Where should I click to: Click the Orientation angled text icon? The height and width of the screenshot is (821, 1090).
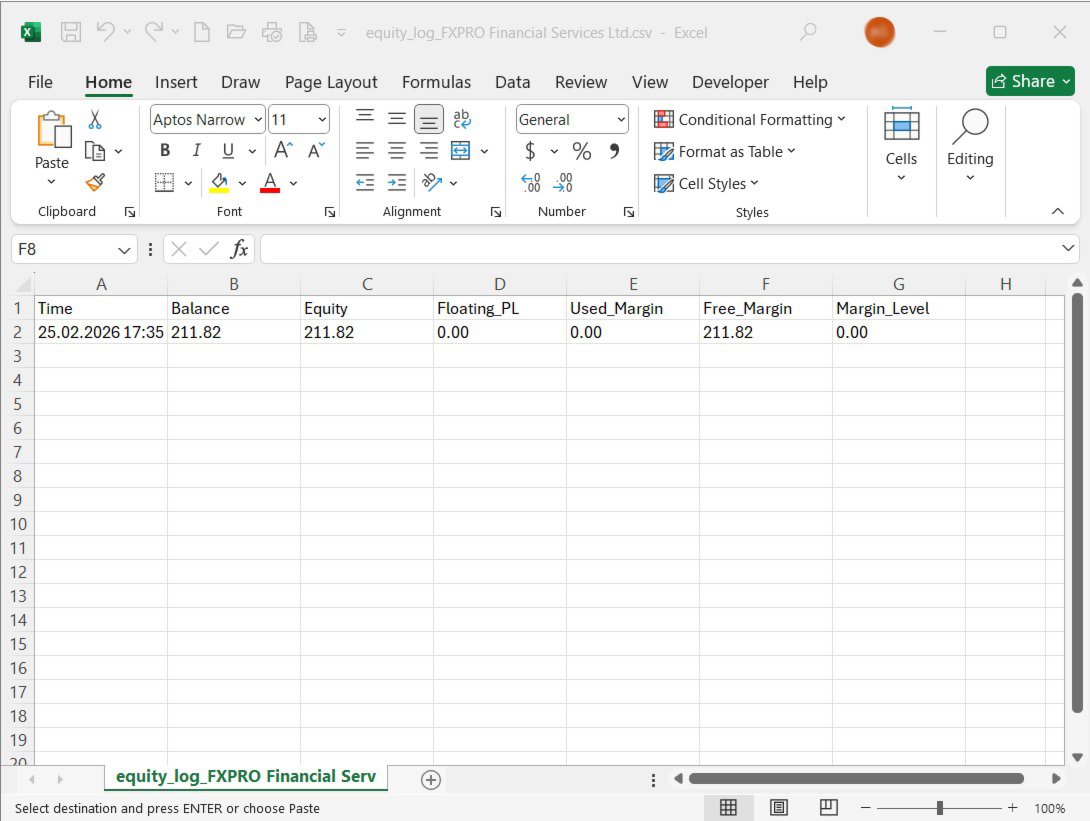pyautogui.click(x=432, y=183)
